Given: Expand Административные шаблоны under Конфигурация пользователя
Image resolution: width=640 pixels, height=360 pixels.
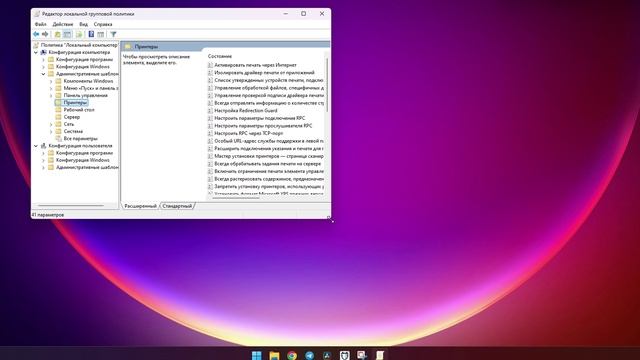Looking at the screenshot, I should (43, 167).
